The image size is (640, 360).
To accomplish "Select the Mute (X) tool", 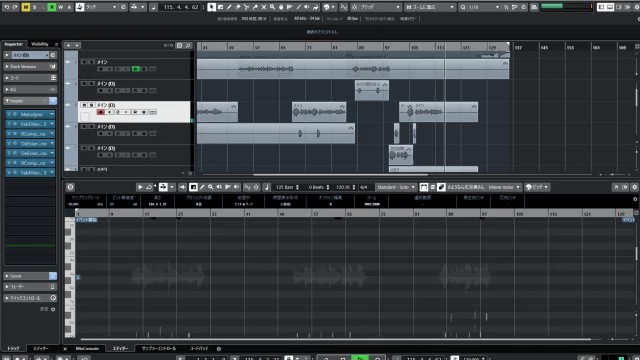I will [x=264, y=7].
